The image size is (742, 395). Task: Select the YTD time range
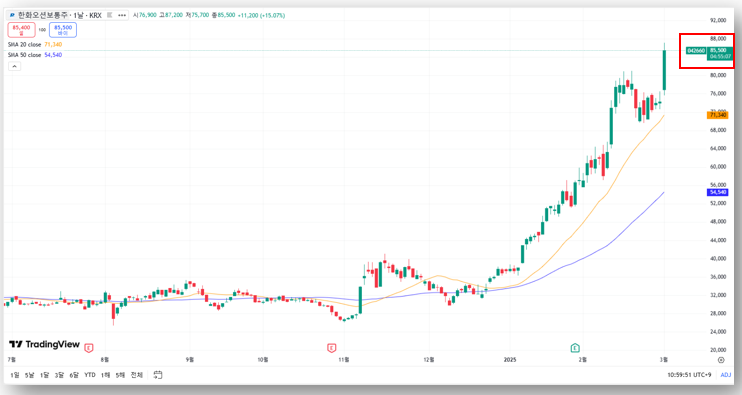(89, 375)
